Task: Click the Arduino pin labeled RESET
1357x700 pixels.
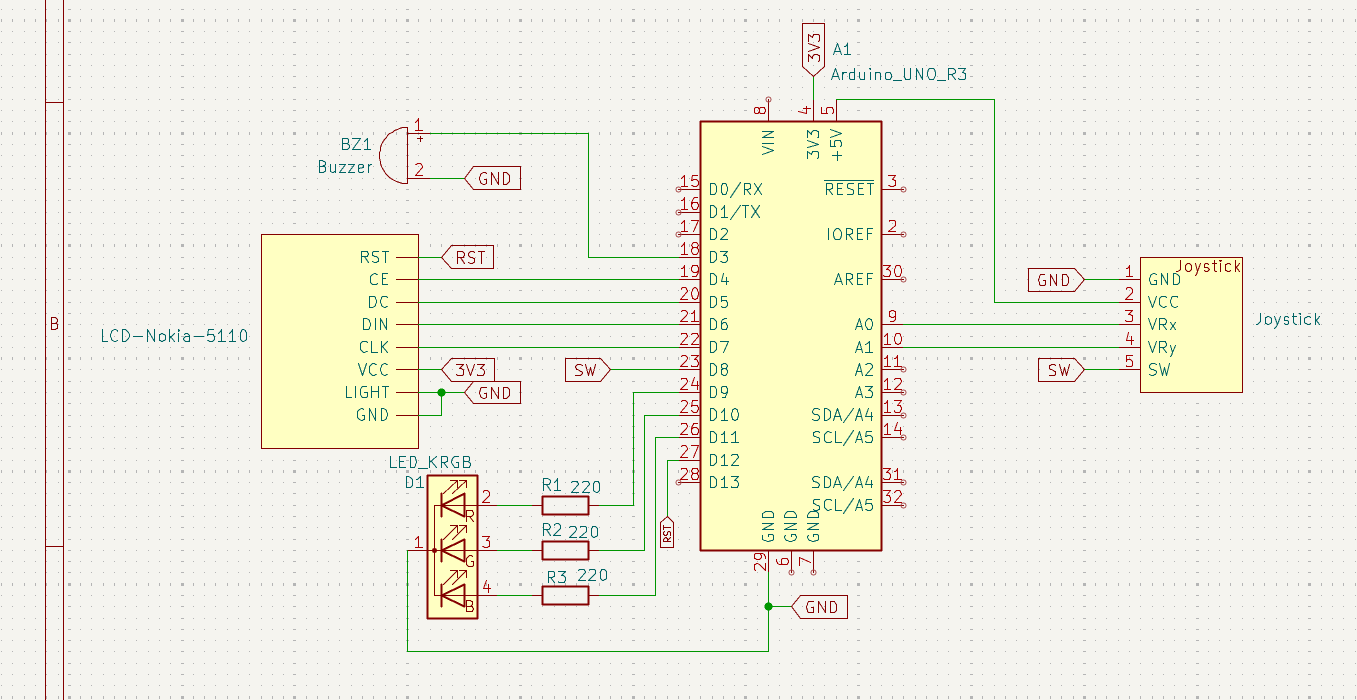Action: [850, 187]
